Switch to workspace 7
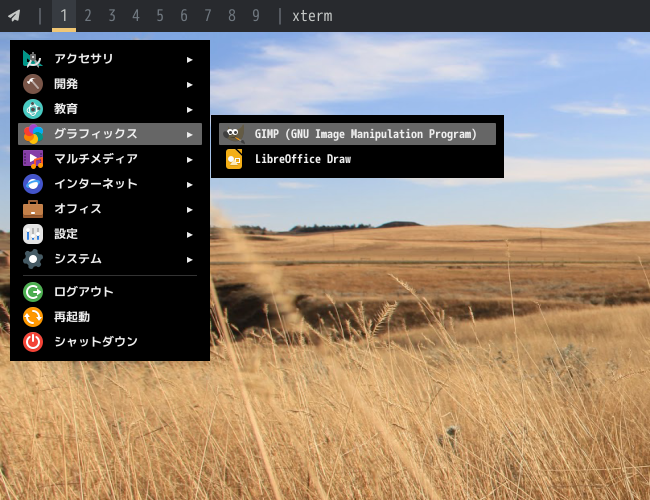The image size is (650, 500). point(208,16)
